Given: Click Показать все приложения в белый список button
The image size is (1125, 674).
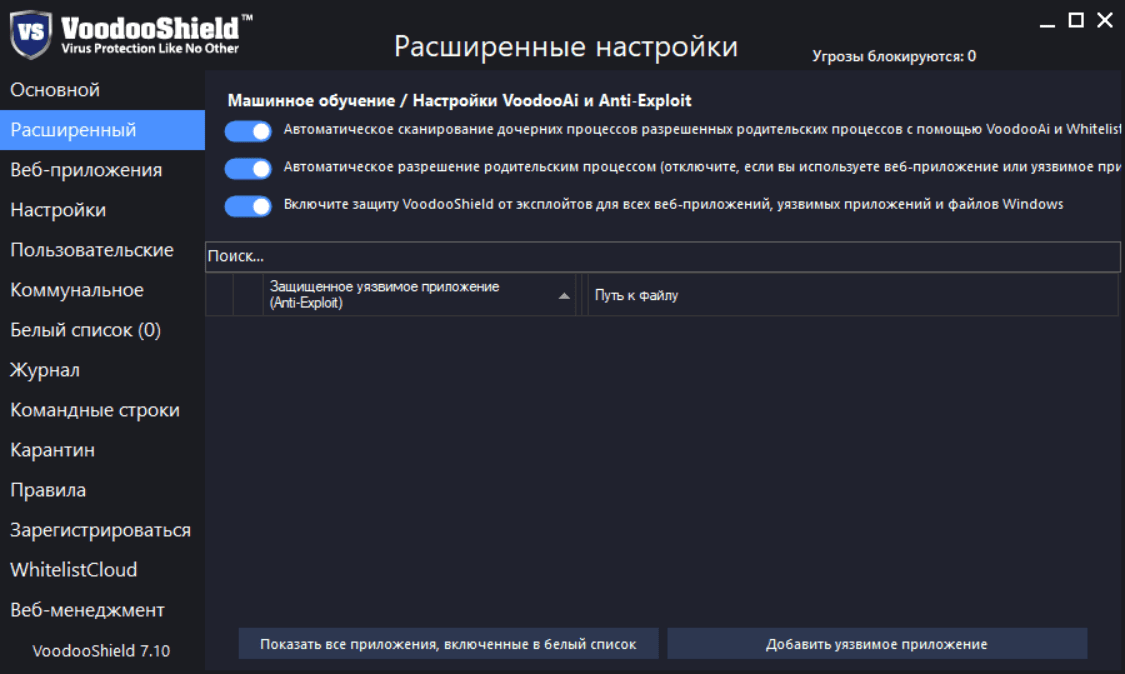Looking at the screenshot, I should pos(448,644).
